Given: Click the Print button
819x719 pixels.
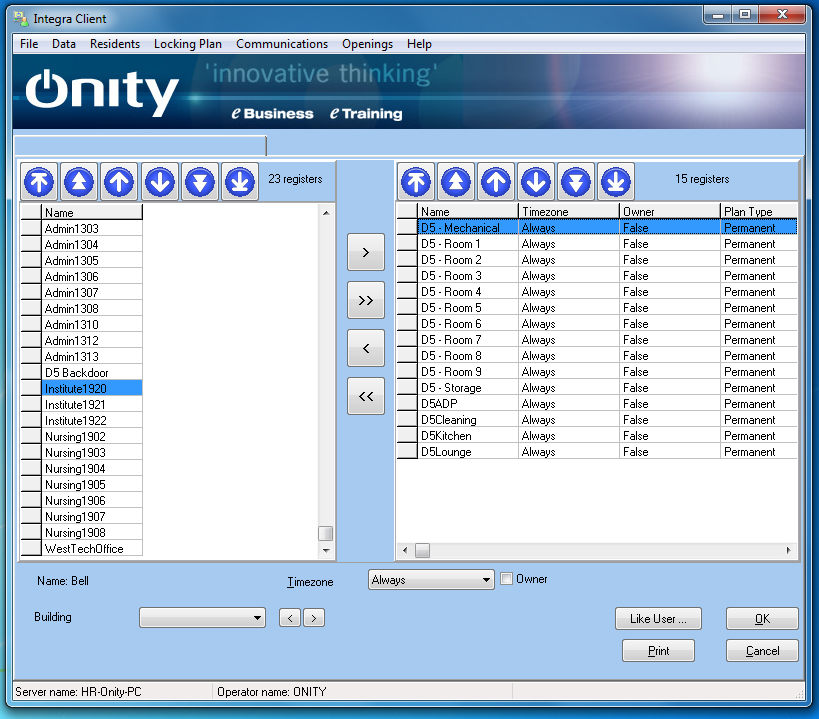Looking at the screenshot, I should coord(658,651).
